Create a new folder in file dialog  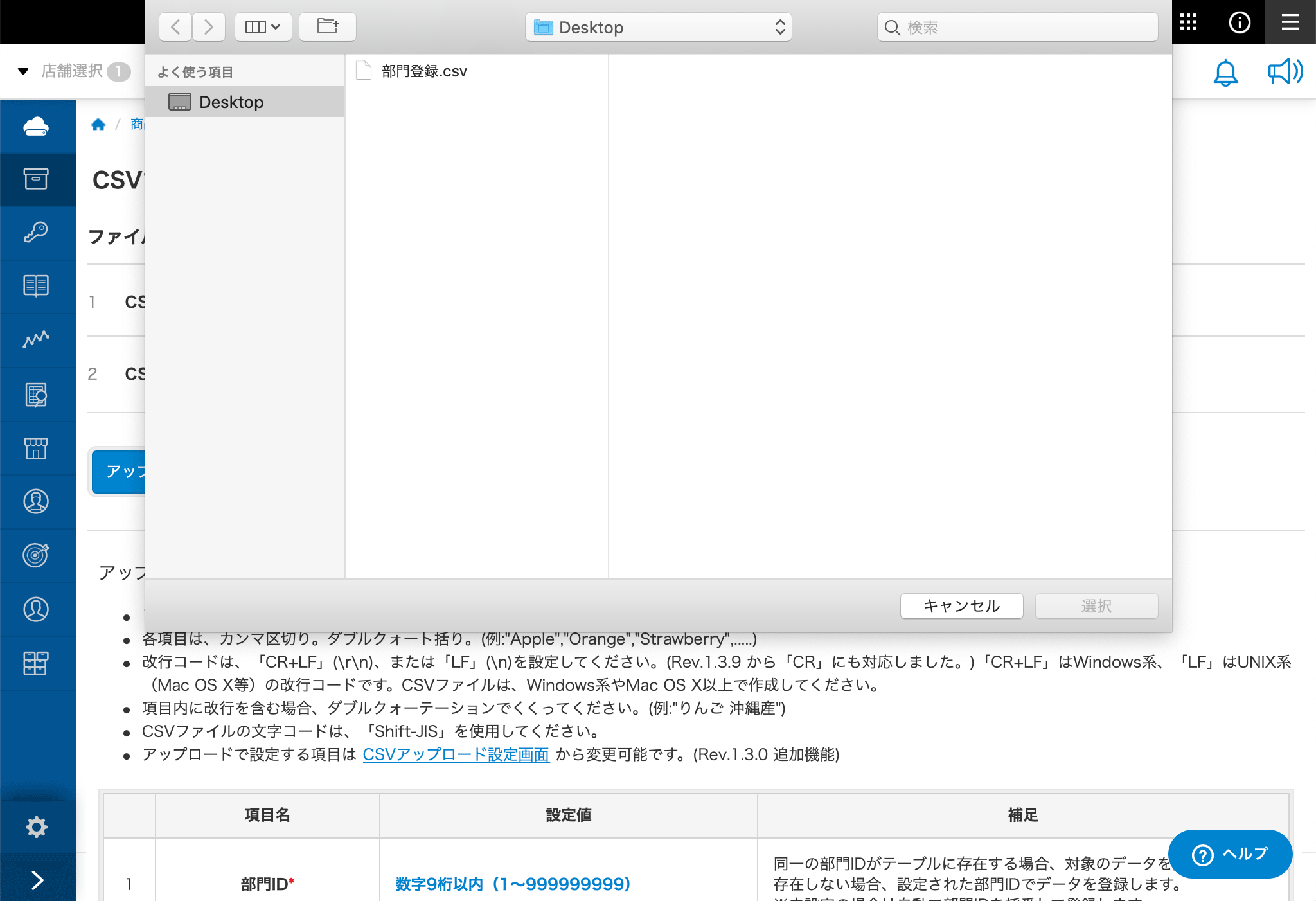point(328,27)
